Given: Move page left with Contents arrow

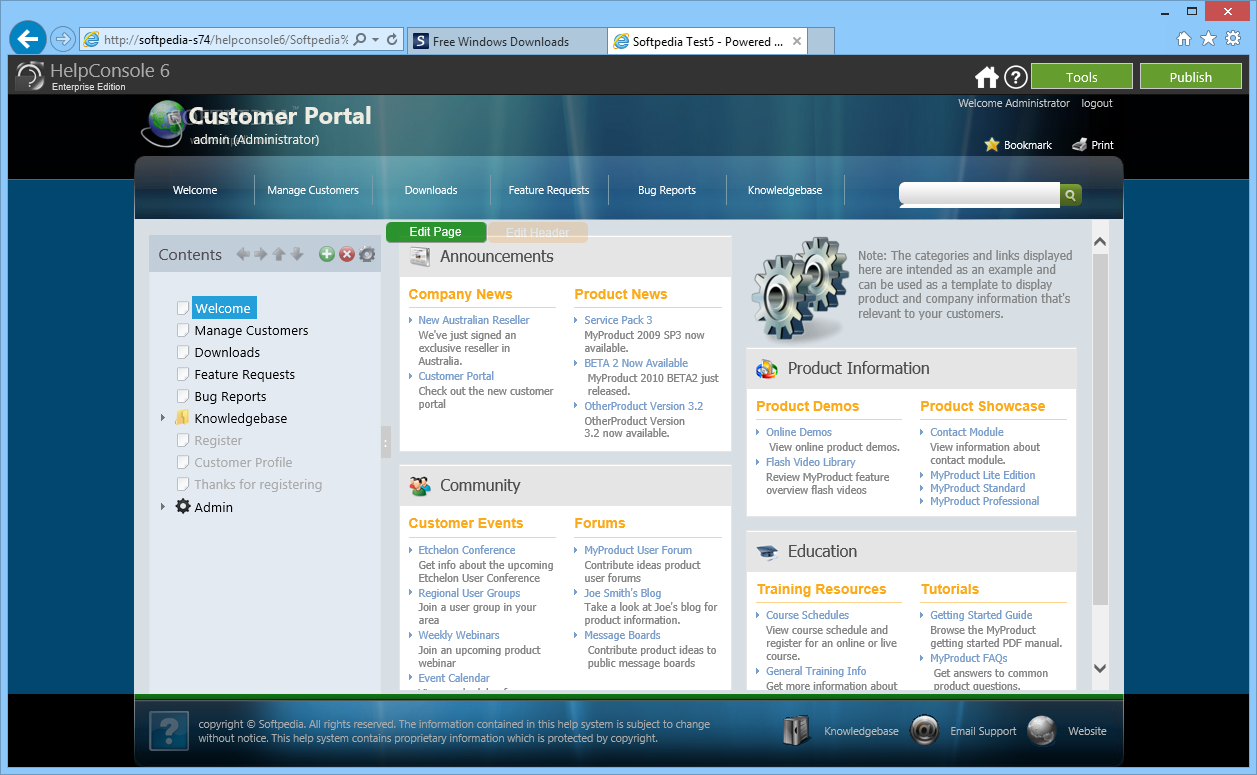Looking at the screenshot, I should point(243,254).
